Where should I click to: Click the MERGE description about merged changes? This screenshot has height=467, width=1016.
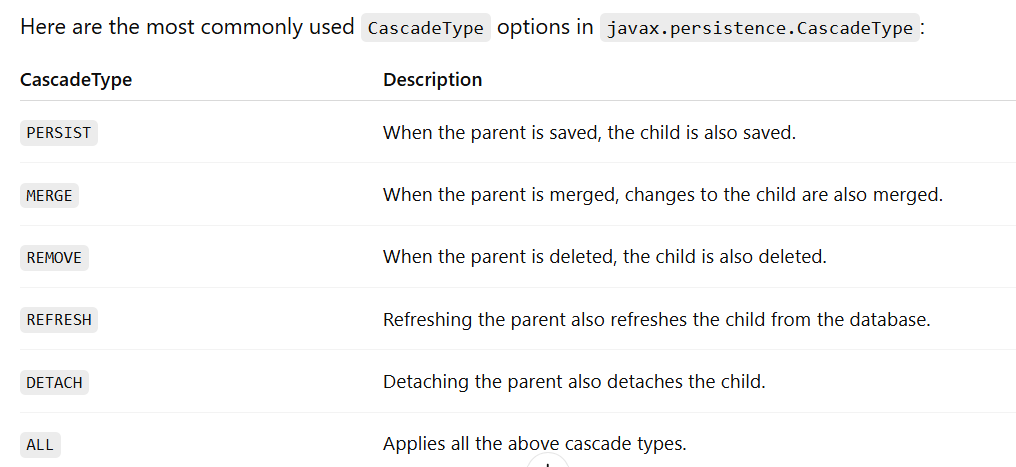pyautogui.click(x=663, y=195)
